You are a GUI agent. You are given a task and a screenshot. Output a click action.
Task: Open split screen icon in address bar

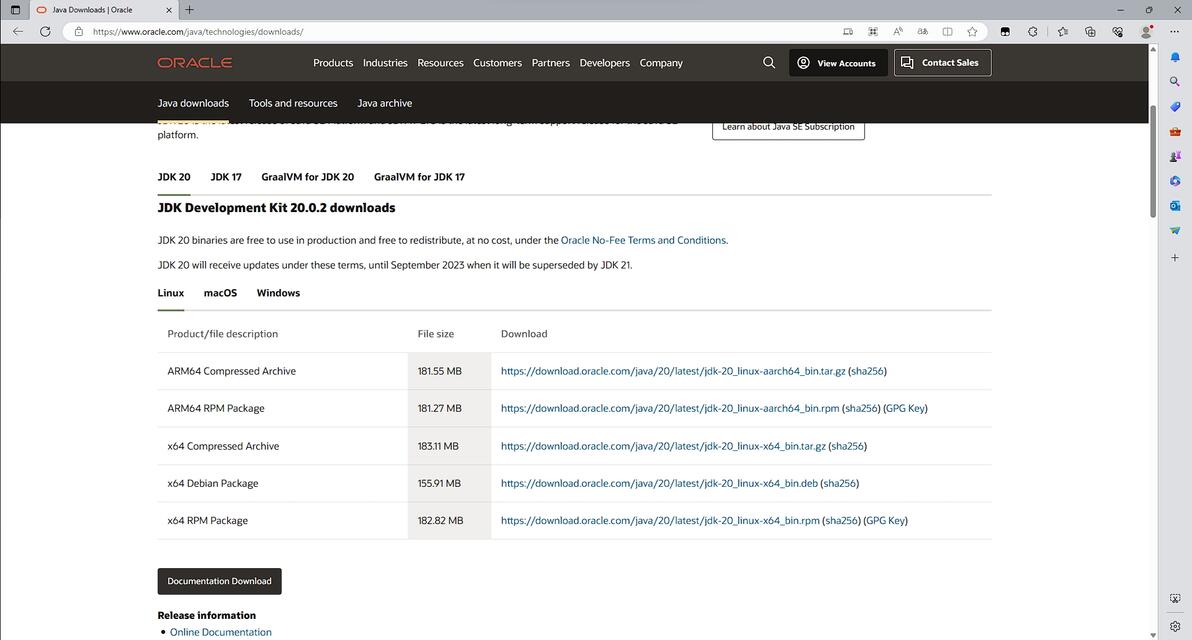coord(947,32)
